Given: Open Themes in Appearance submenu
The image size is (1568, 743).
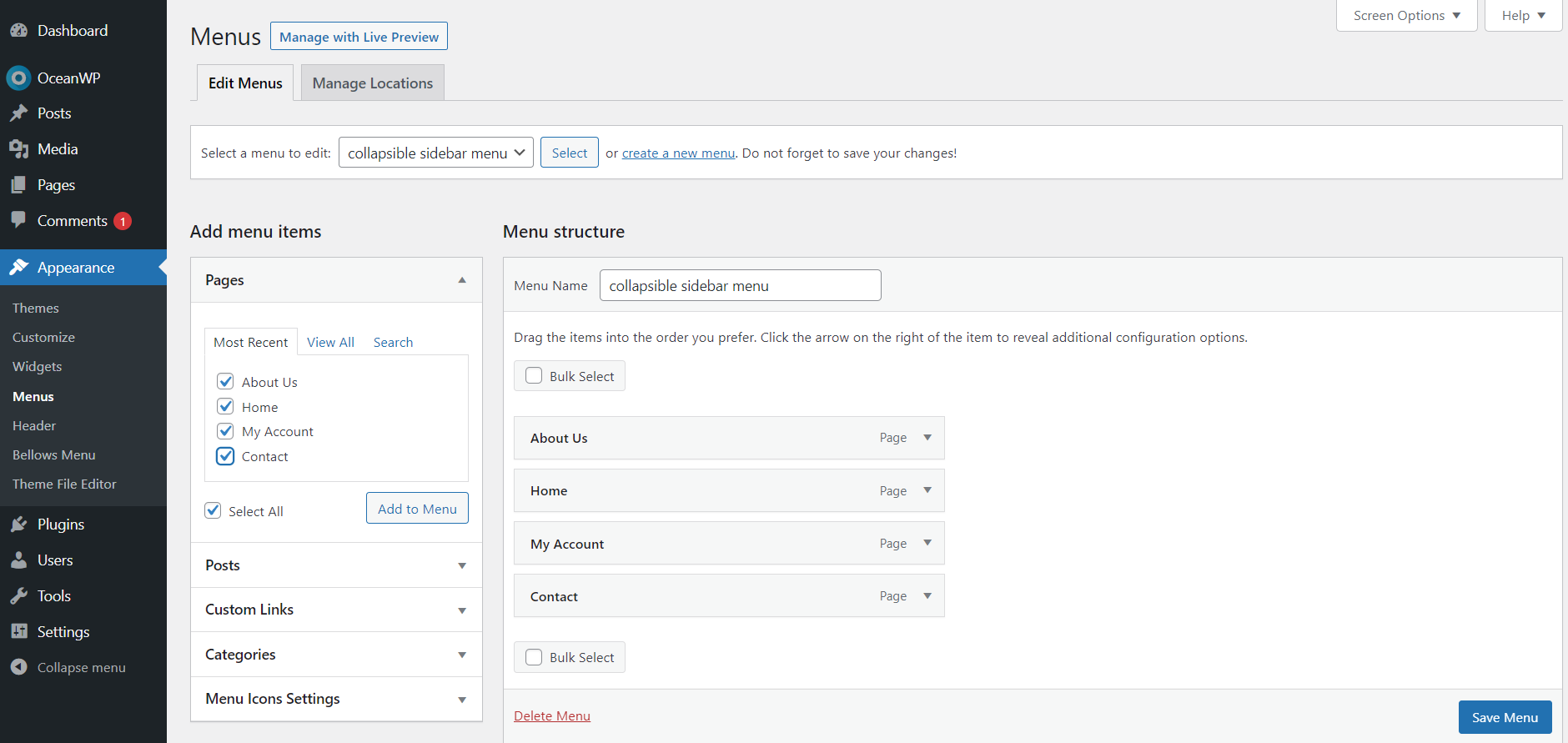Looking at the screenshot, I should pos(36,308).
